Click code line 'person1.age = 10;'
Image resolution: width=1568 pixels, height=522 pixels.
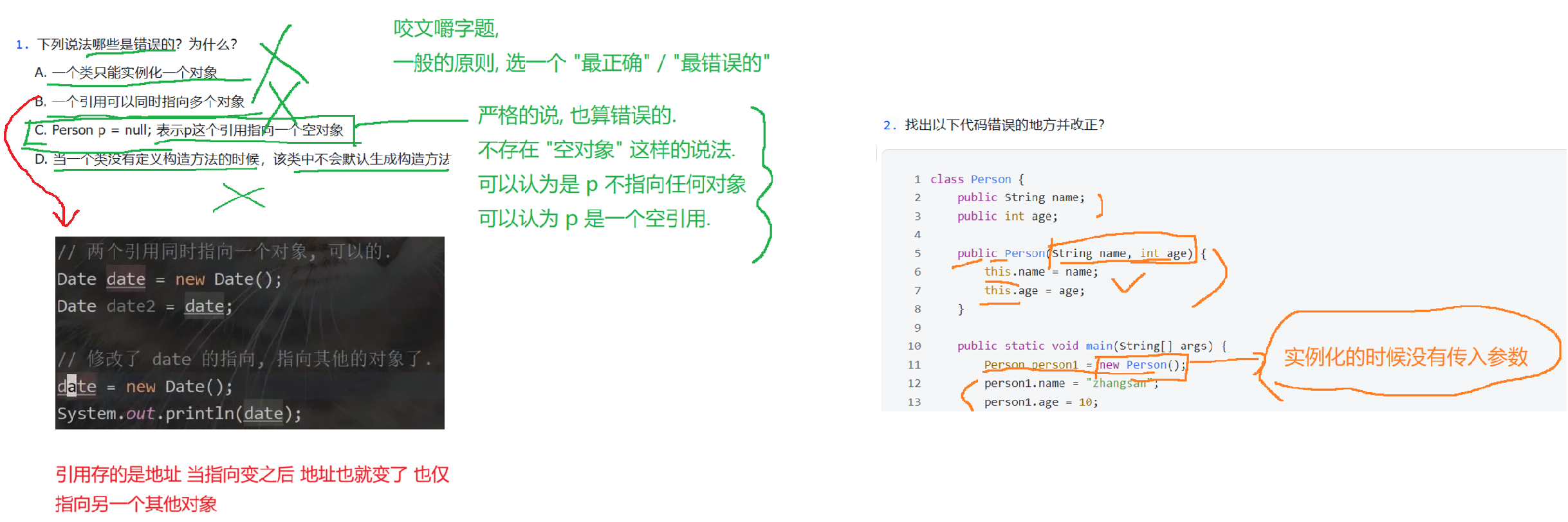(1041, 402)
